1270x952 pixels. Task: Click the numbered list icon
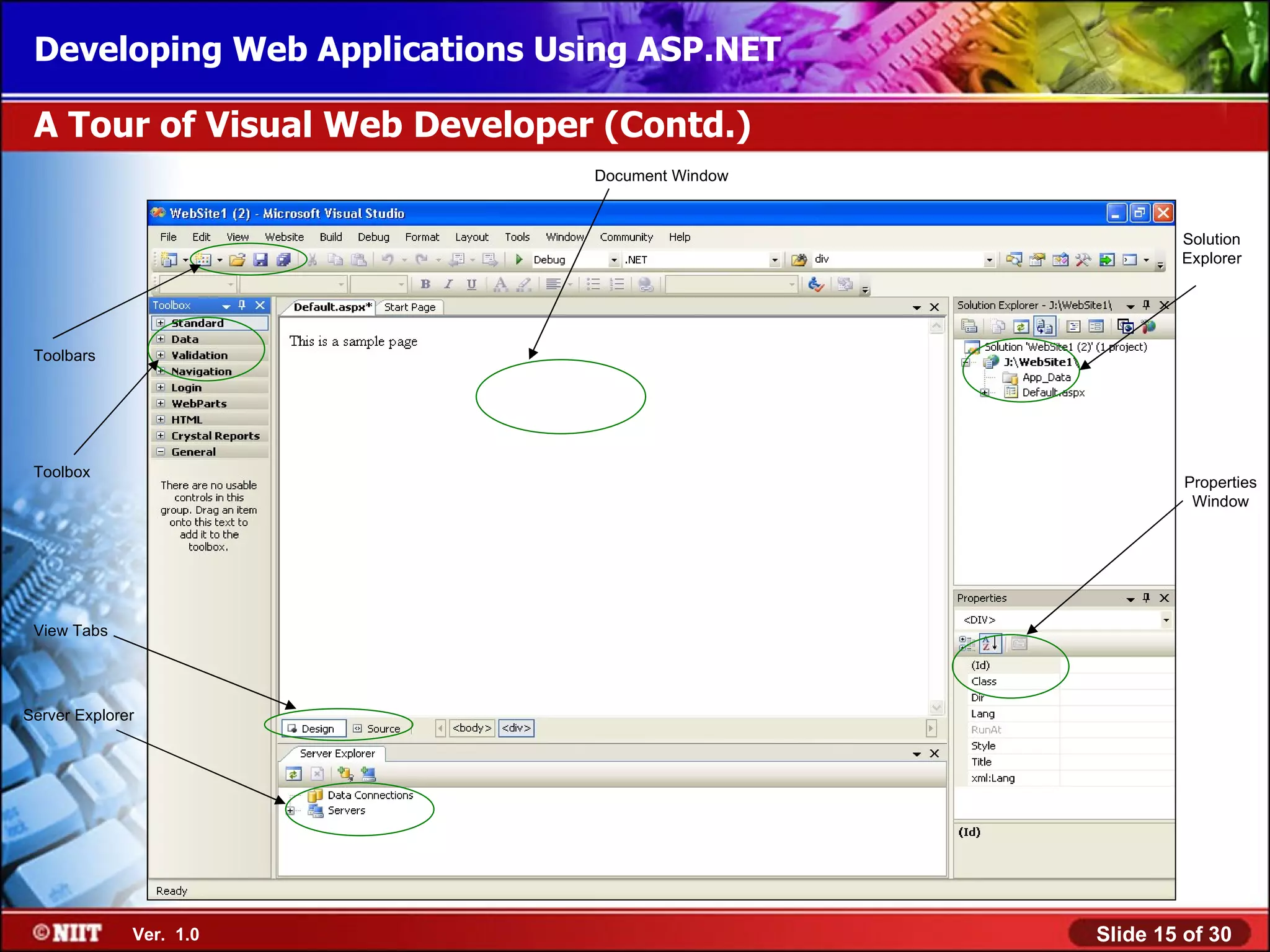617,284
